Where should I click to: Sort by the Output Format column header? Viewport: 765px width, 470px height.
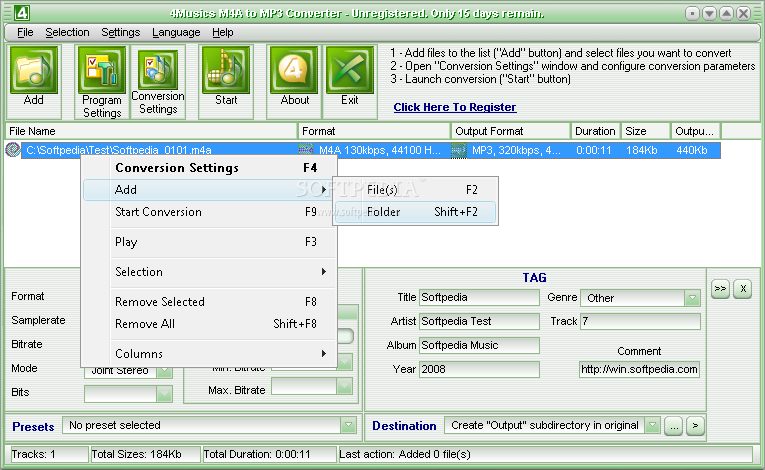click(510, 131)
